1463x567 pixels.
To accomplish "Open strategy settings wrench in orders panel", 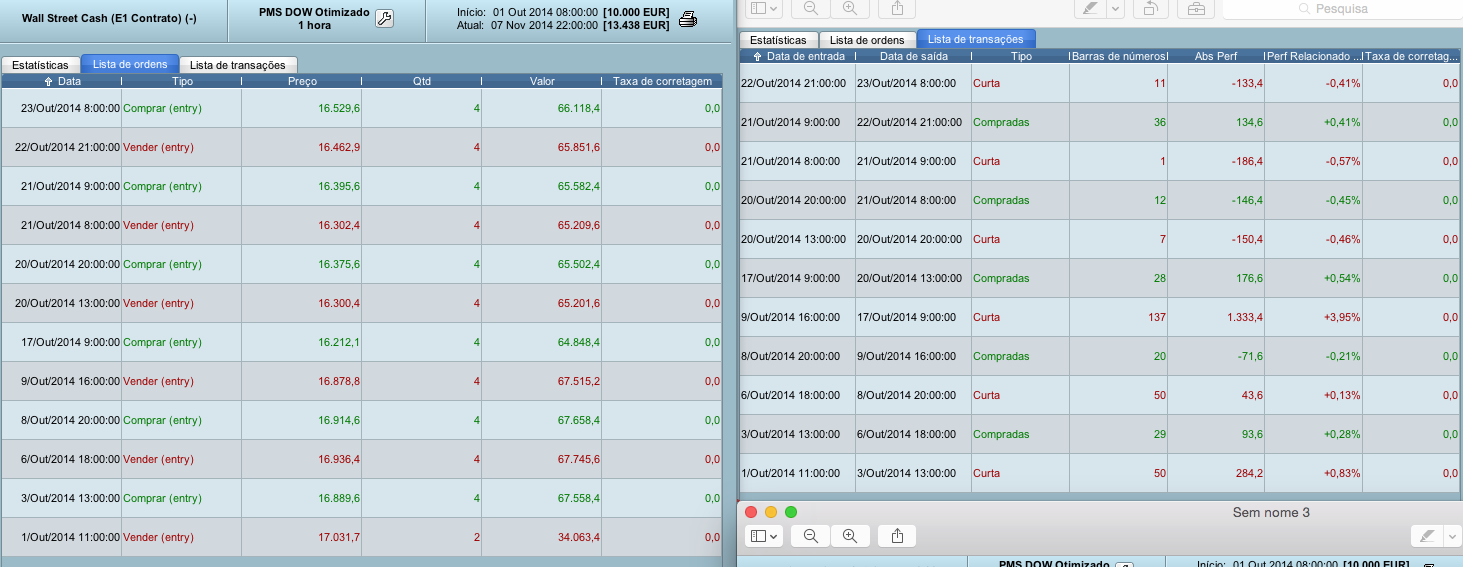I will point(384,18).
